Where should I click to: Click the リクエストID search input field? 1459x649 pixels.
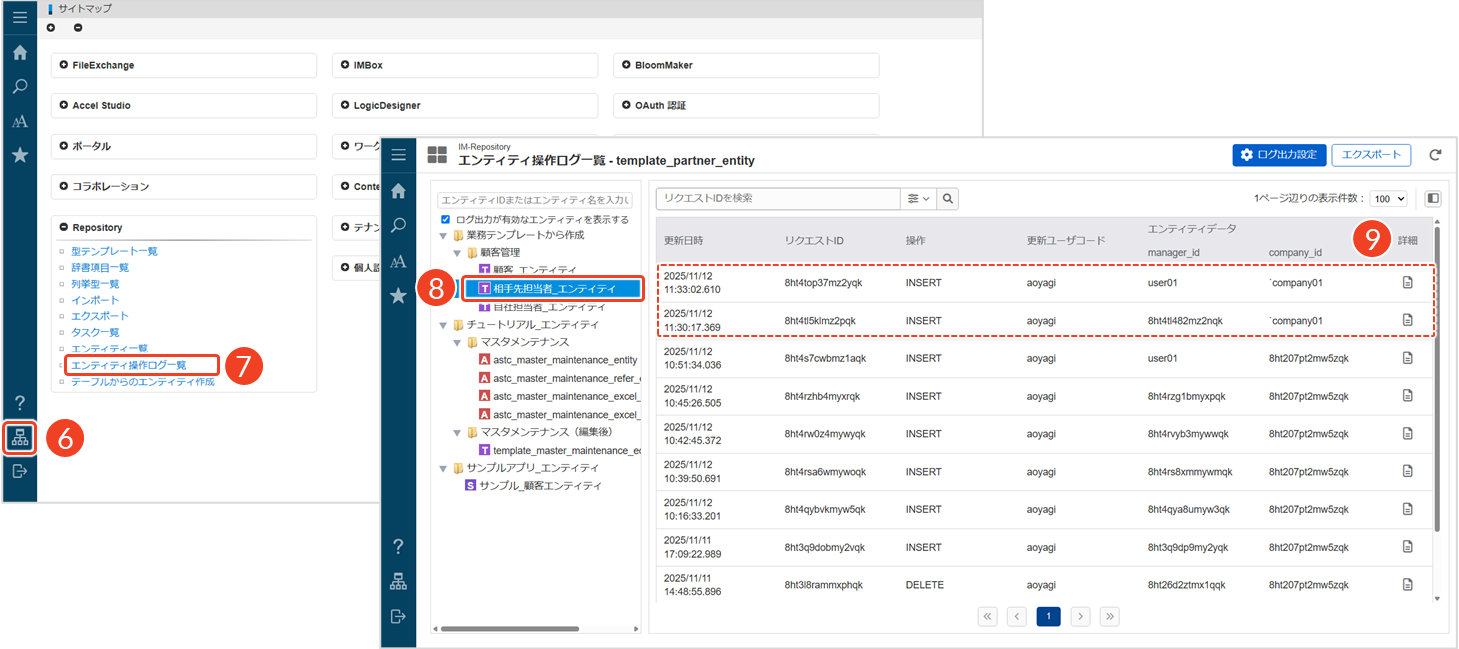pyautogui.click(x=777, y=199)
